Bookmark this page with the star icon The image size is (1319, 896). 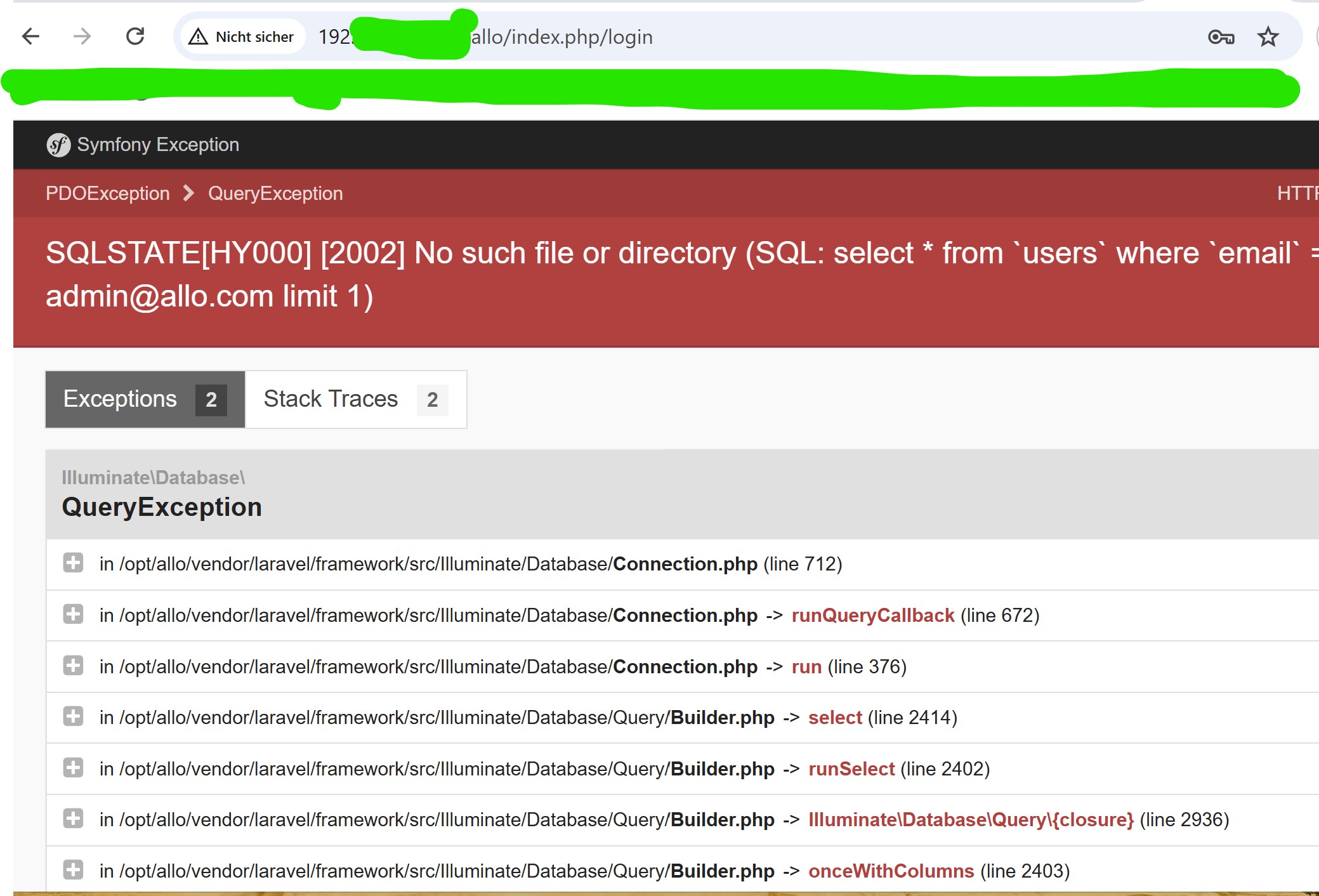(1268, 37)
